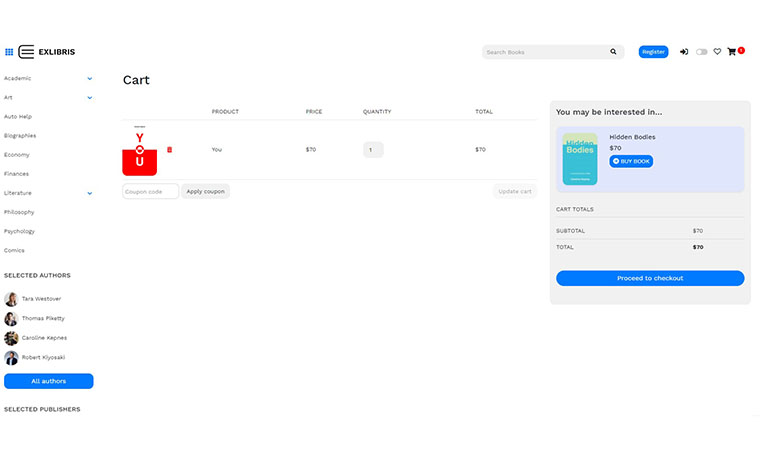Image resolution: width=760 pixels, height=454 pixels.
Task: Click the Coupon code field
Action: click(x=150, y=191)
